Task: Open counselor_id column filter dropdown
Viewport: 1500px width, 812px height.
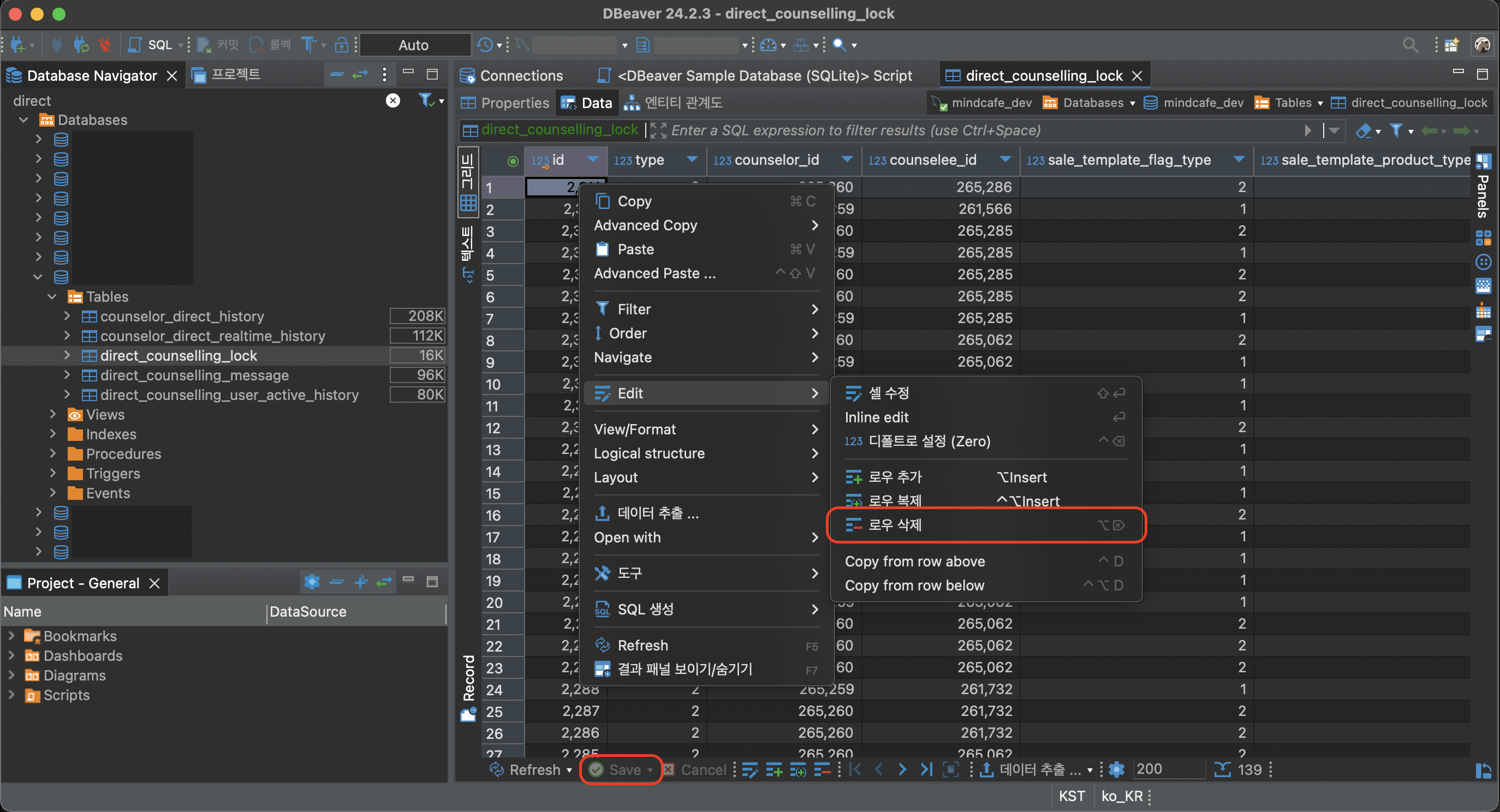Action: (x=847, y=159)
